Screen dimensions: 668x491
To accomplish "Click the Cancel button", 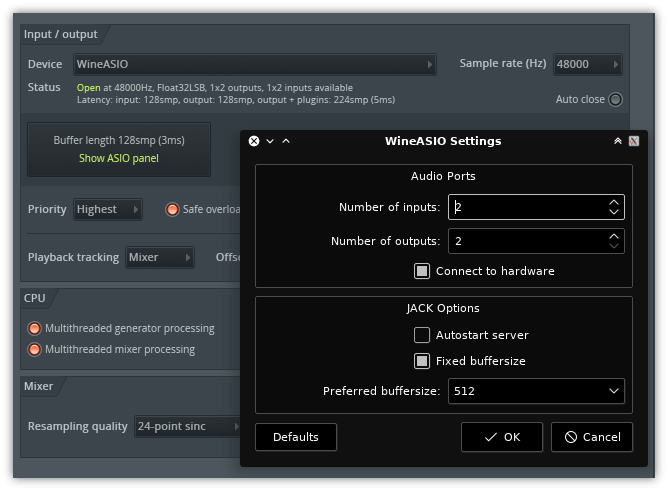I will tap(592, 437).
